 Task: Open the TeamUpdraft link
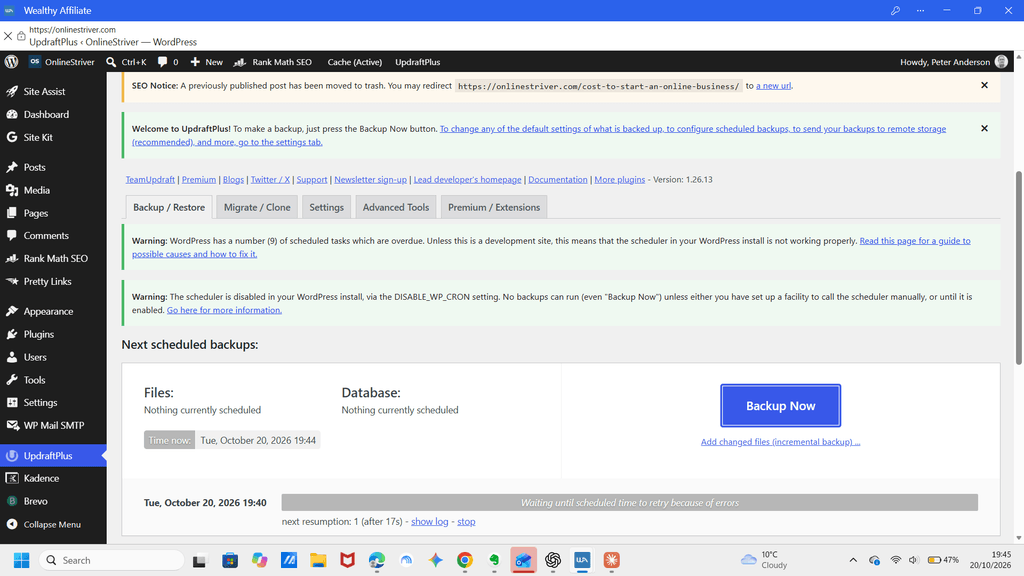(x=150, y=179)
